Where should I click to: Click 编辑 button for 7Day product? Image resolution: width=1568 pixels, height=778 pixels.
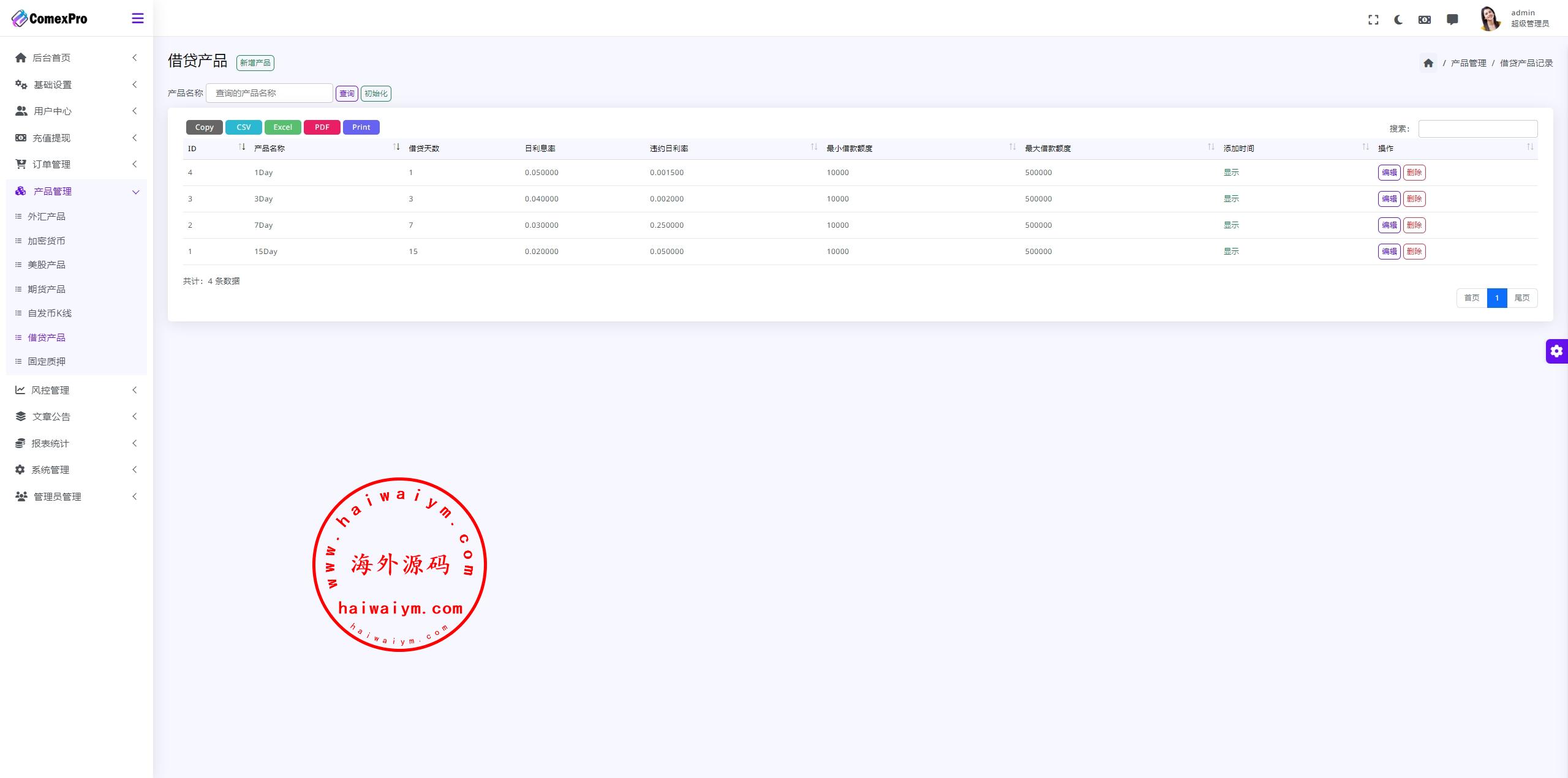tap(1389, 225)
